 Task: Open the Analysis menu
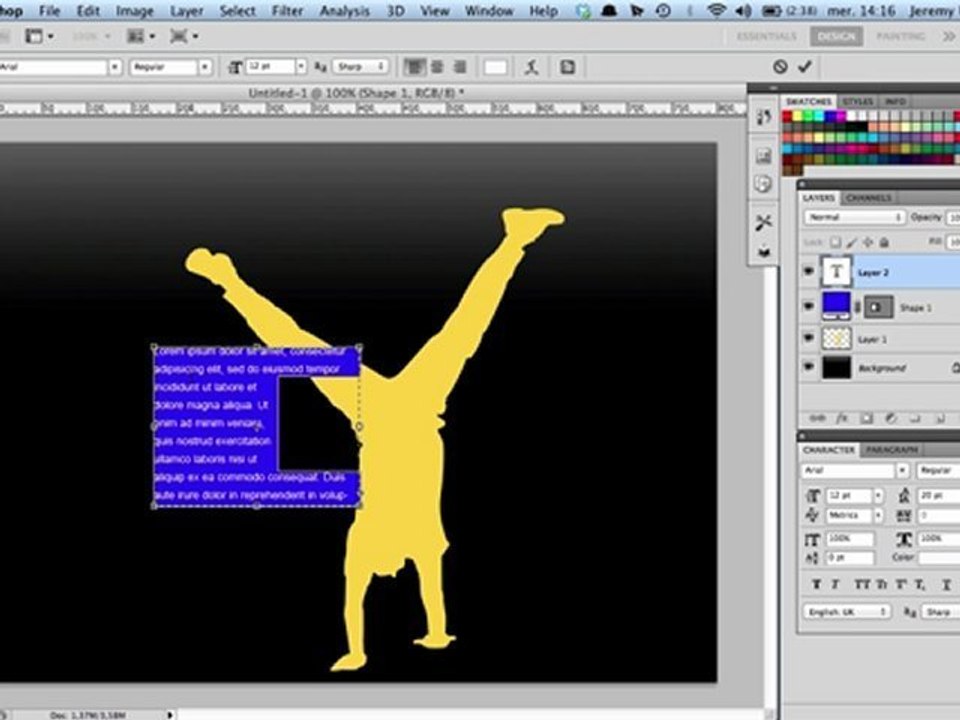[344, 11]
